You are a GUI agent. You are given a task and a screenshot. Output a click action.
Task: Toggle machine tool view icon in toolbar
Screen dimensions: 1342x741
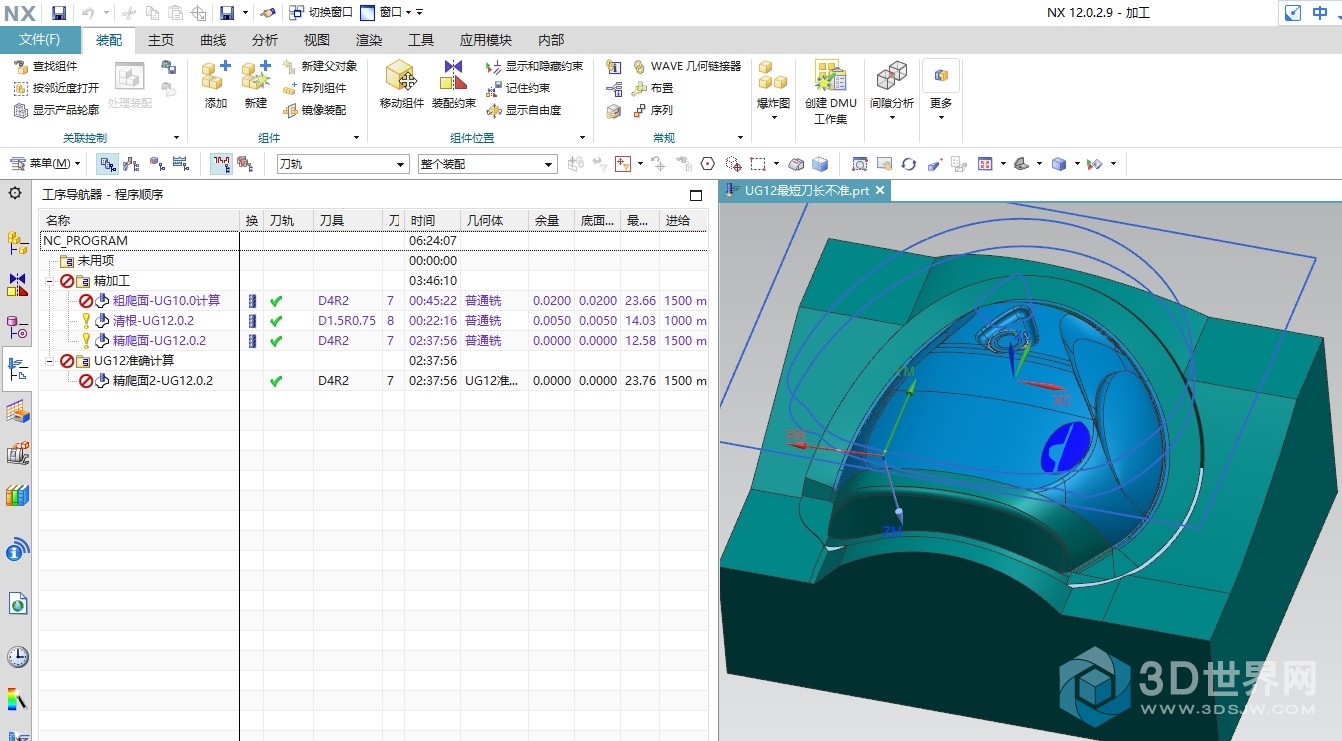pyautogui.click(x=131, y=163)
